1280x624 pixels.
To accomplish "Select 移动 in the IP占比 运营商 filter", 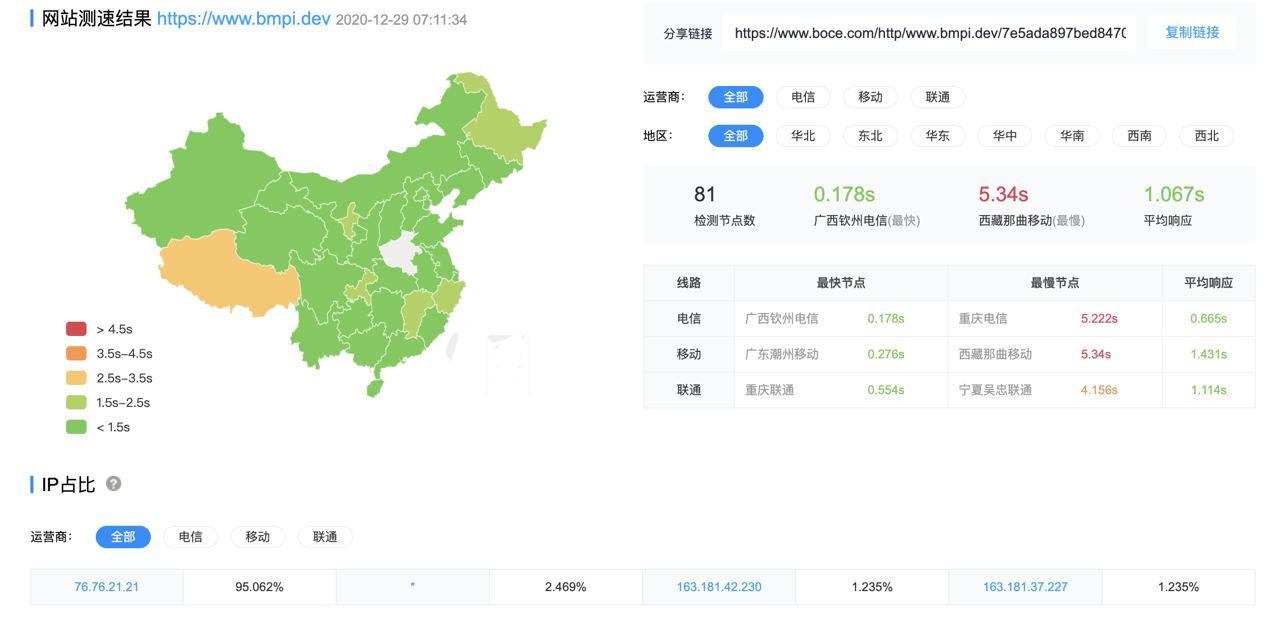I will [257, 537].
